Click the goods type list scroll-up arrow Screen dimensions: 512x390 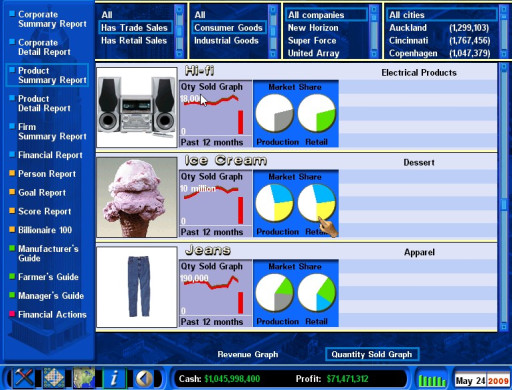[273, 10]
